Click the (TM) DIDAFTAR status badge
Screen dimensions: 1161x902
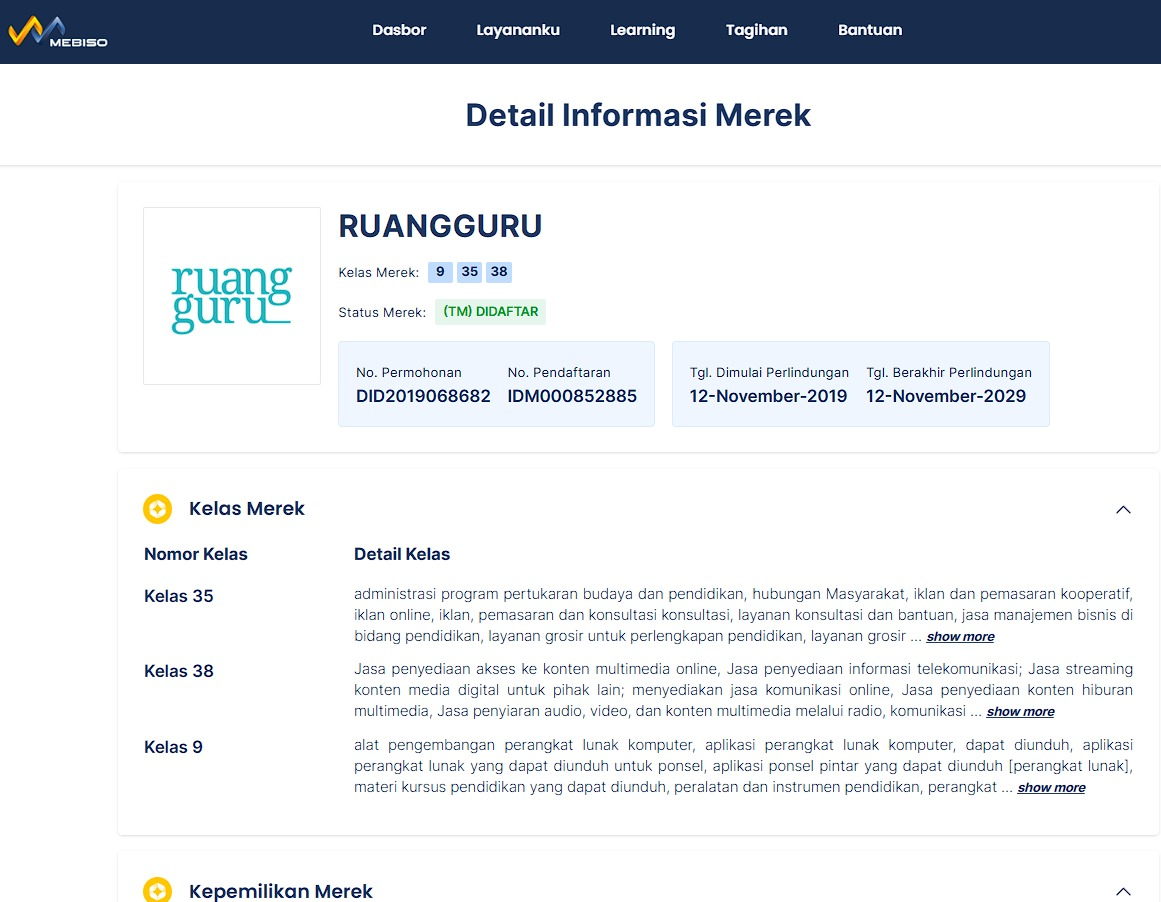point(490,312)
